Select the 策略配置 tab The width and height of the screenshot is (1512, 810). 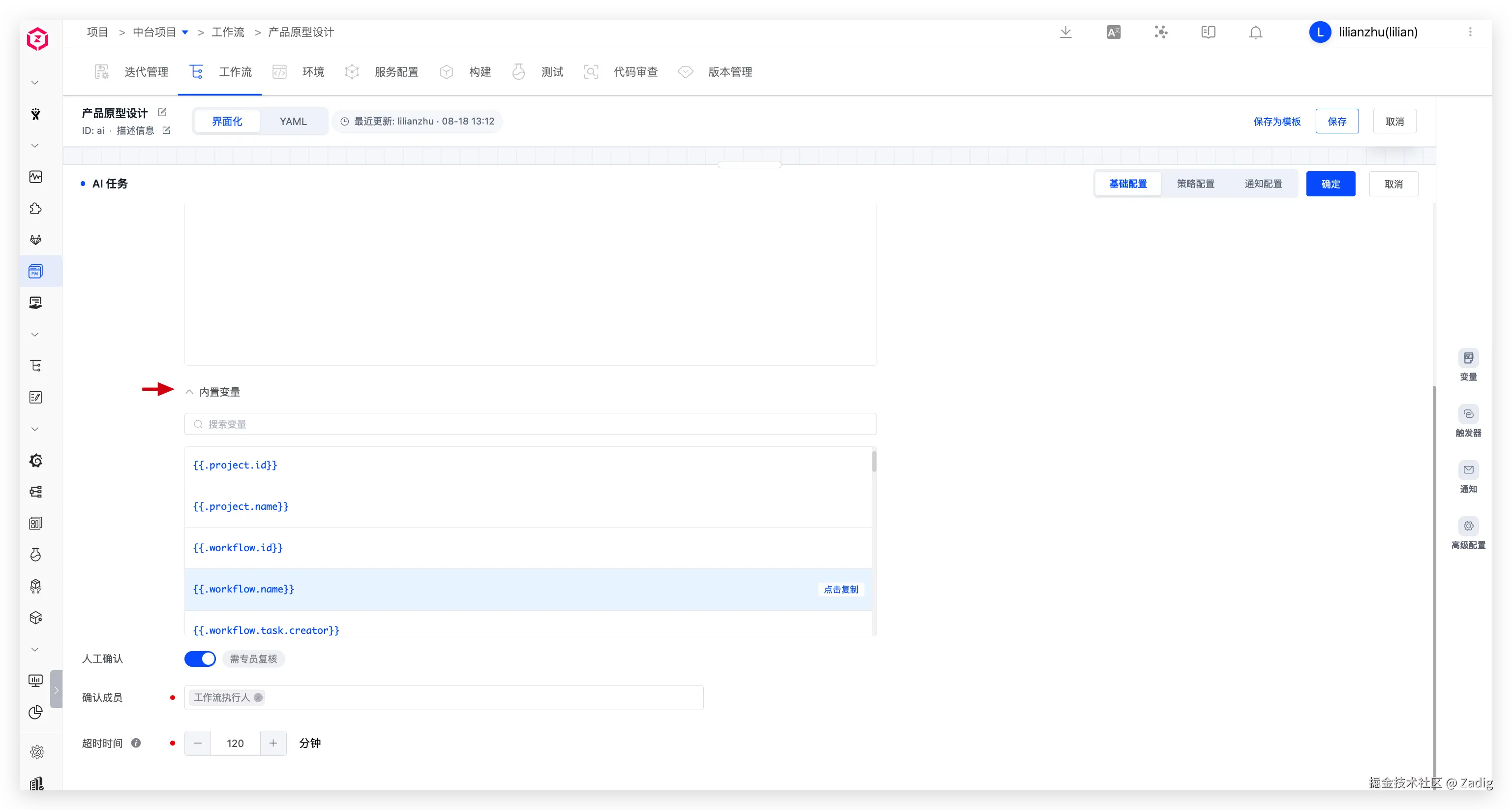click(x=1195, y=184)
